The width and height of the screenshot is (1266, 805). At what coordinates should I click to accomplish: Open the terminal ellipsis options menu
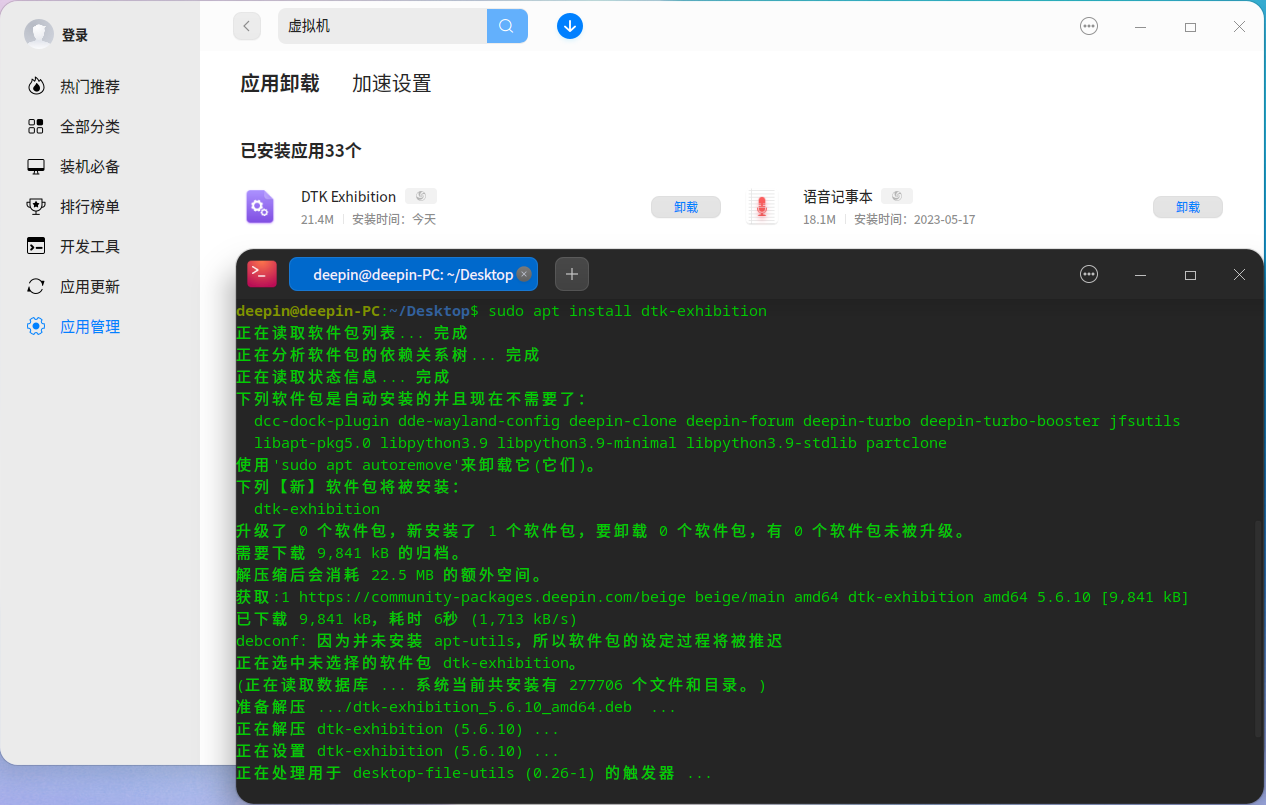[1088, 273]
